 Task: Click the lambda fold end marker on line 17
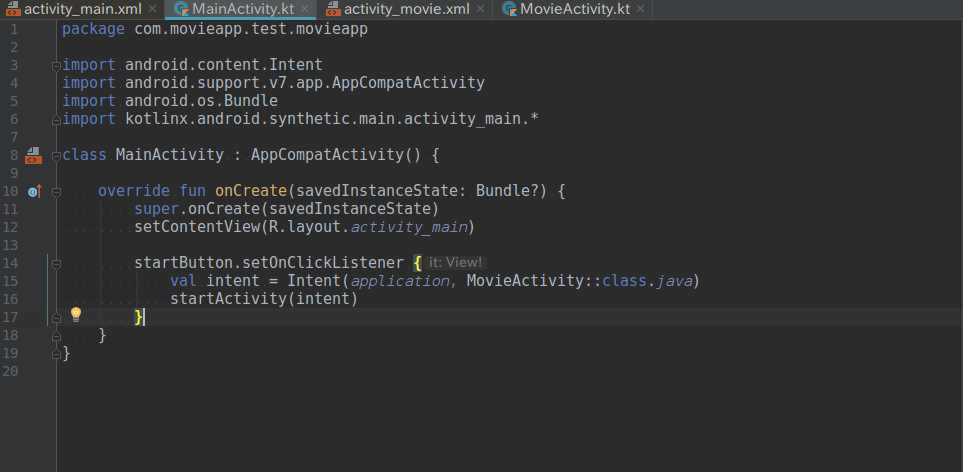tap(56, 318)
